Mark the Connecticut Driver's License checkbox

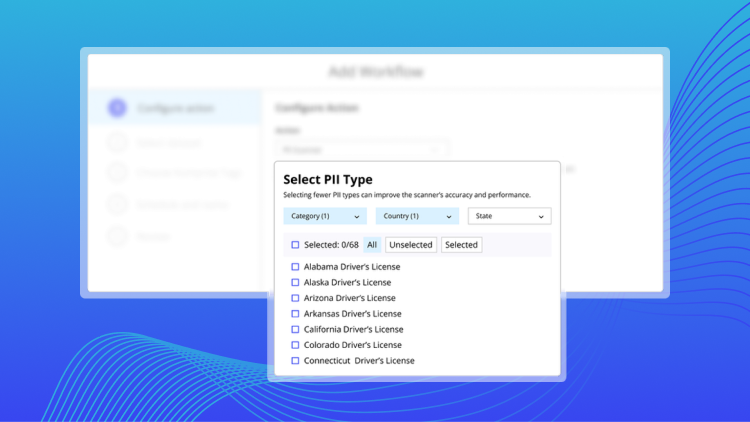[x=295, y=360]
